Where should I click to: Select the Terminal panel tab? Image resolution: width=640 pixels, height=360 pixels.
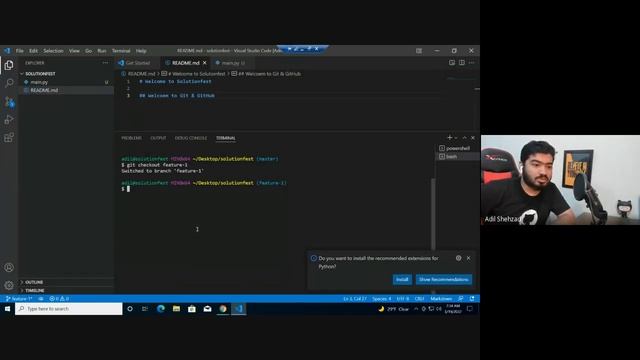[226, 138]
